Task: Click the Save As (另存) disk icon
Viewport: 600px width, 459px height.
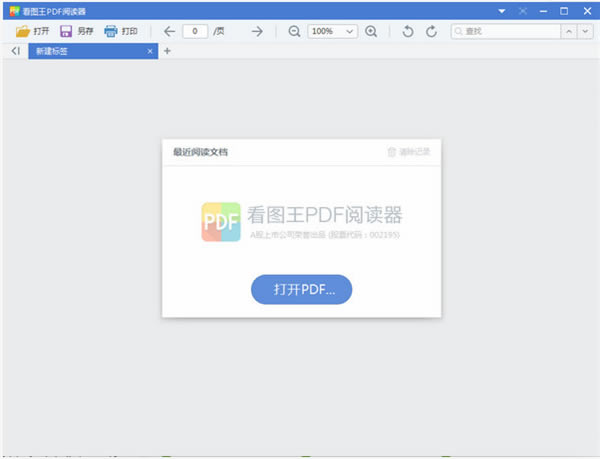Action: [x=66, y=31]
